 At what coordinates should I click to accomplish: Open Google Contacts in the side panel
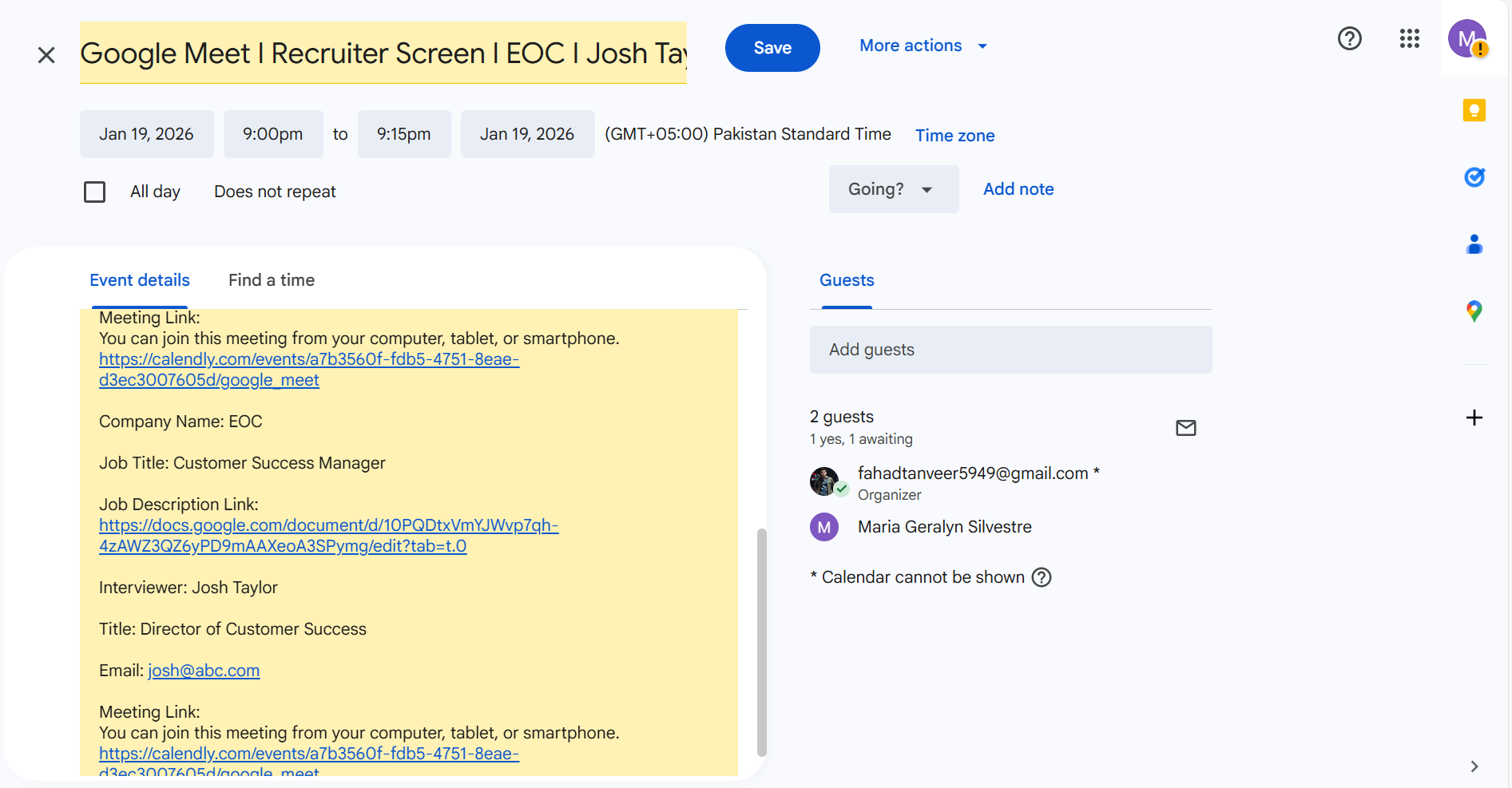pos(1474,244)
